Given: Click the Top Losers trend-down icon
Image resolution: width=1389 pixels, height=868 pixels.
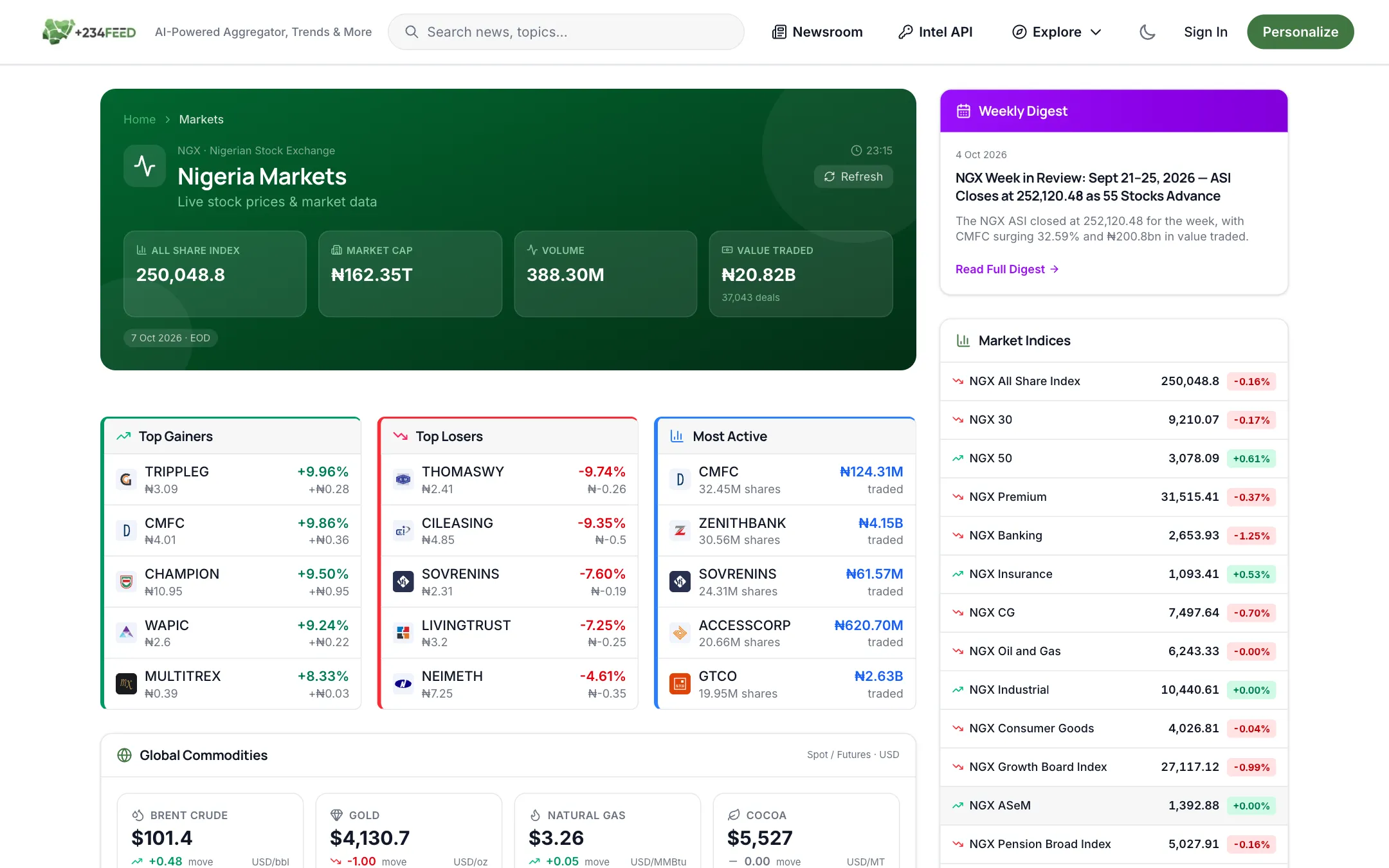Looking at the screenshot, I should 401,437.
